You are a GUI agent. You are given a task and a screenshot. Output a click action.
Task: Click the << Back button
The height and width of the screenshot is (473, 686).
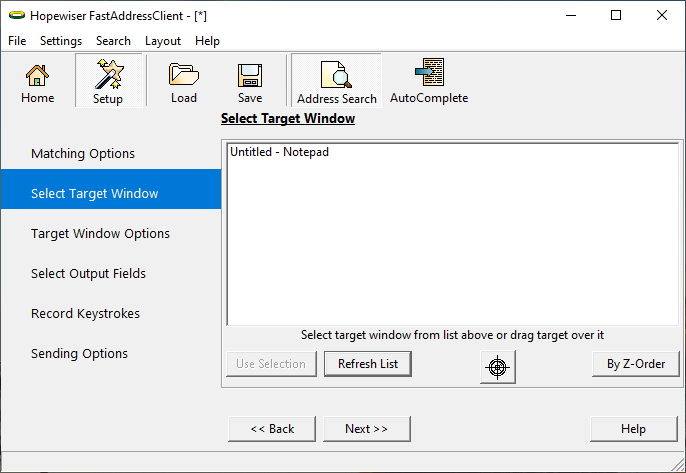point(272,429)
